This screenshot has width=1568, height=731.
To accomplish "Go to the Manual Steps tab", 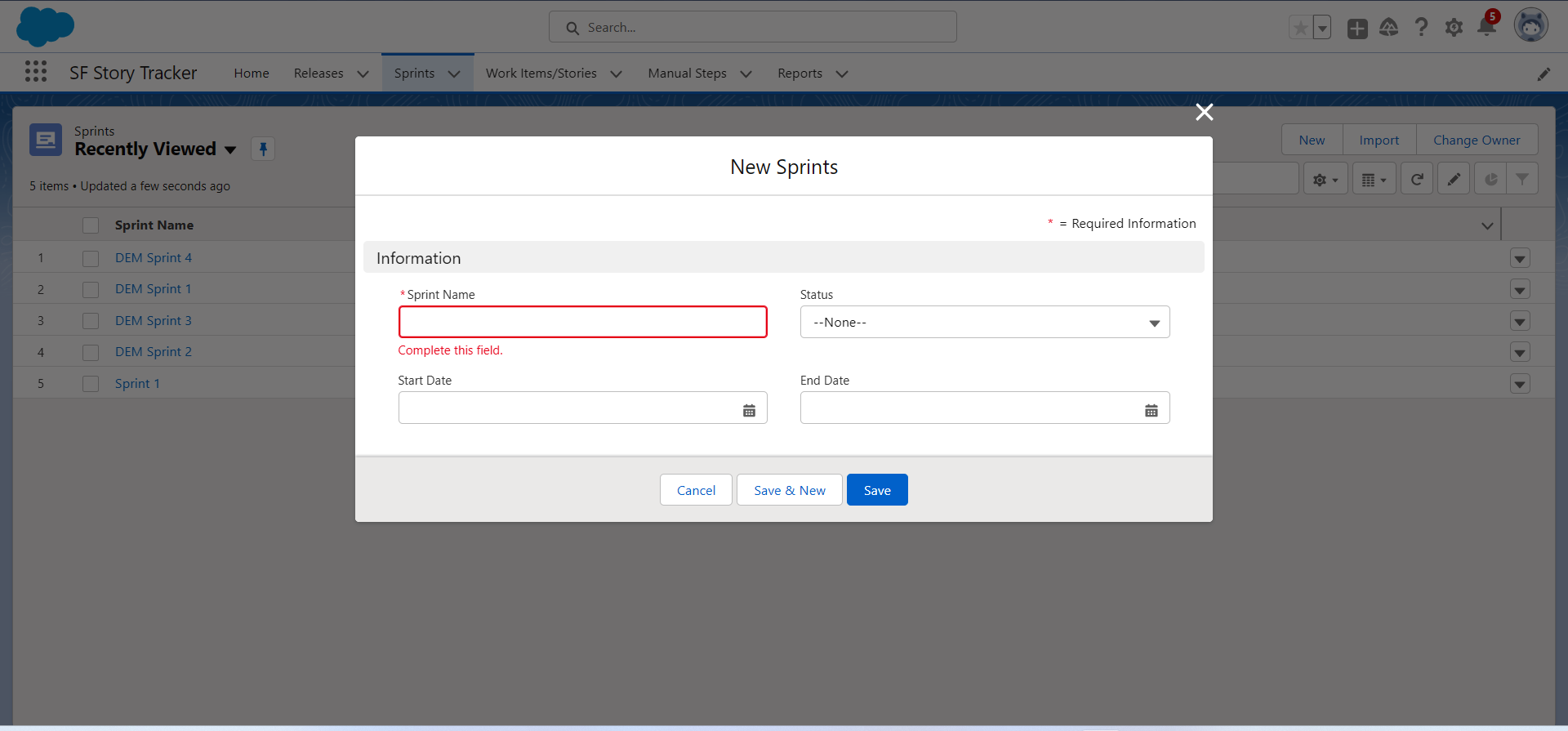I will pos(688,74).
